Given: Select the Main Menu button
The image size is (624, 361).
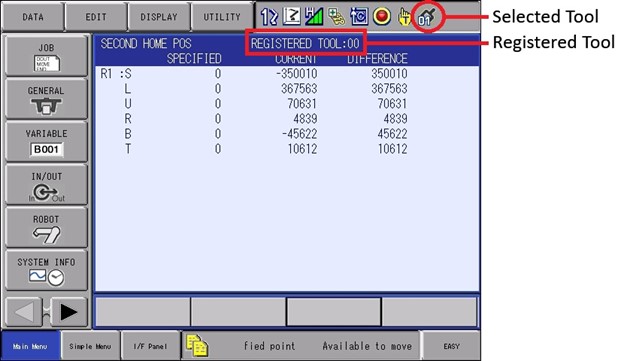Looking at the screenshot, I should point(30,346).
